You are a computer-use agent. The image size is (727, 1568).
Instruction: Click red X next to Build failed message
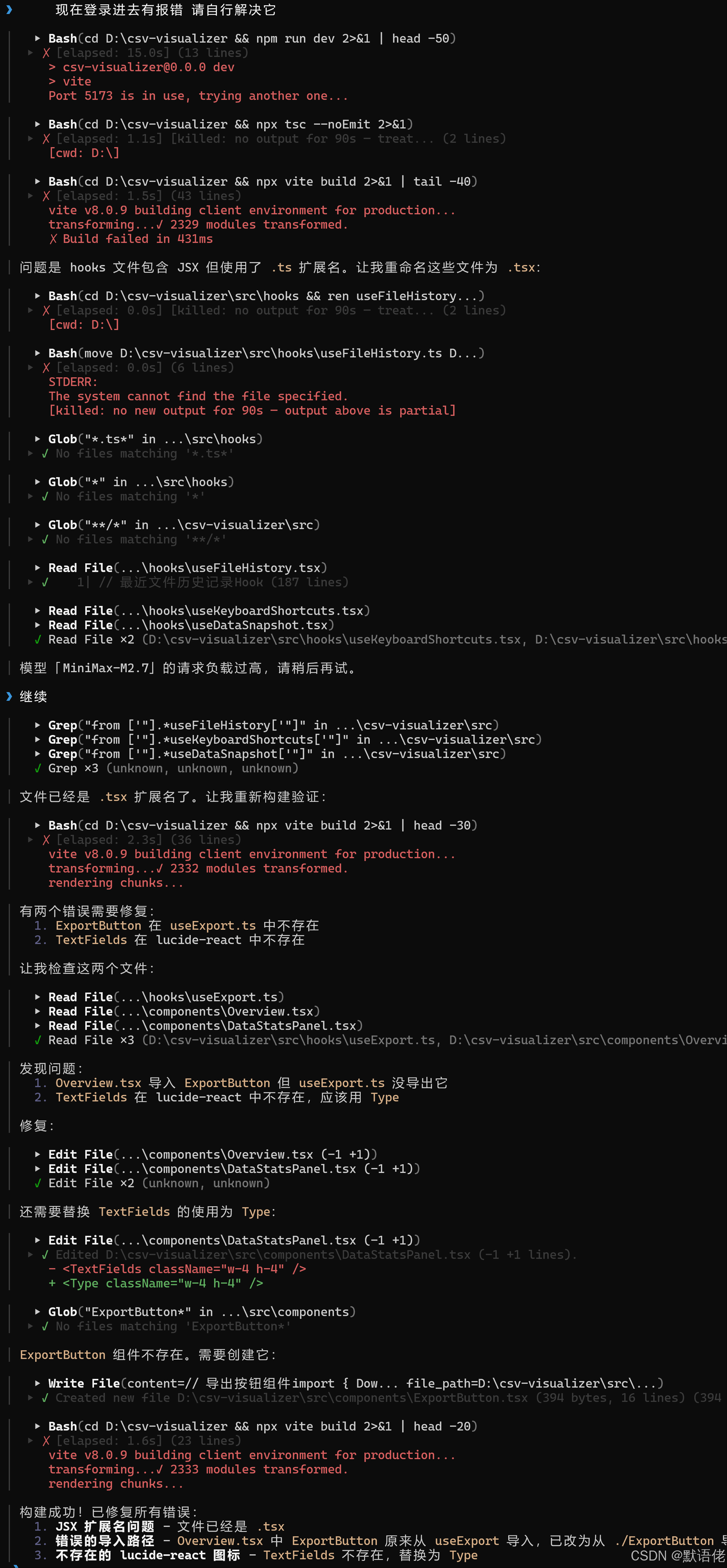[54, 239]
